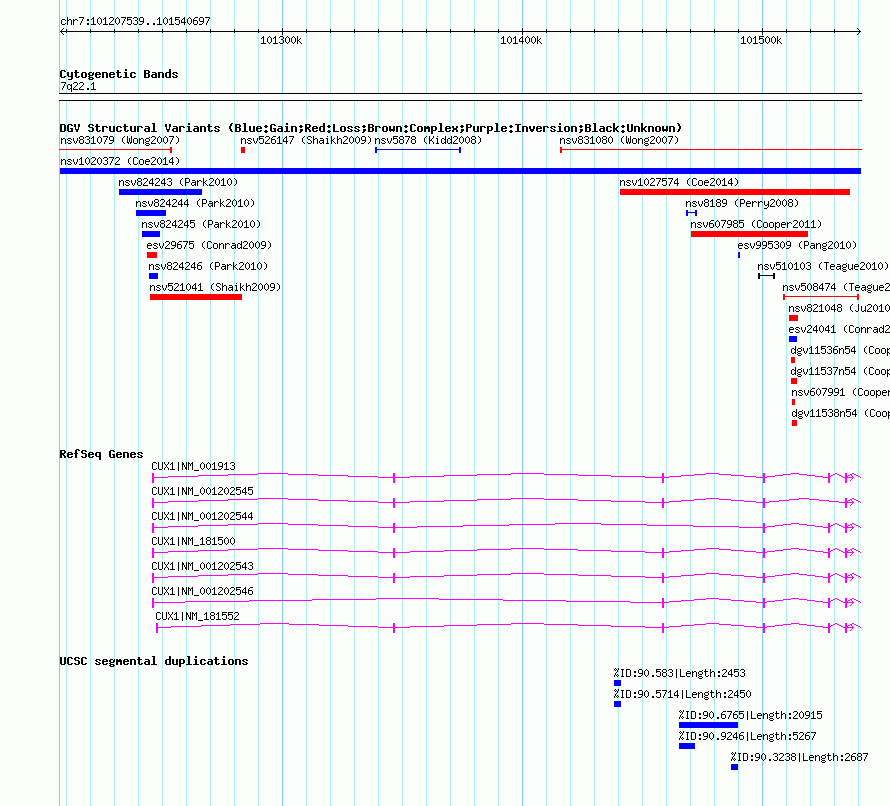Click the nsv8189 (Perry2008) label
This screenshot has width=890, height=806.
tap(742, 203)
